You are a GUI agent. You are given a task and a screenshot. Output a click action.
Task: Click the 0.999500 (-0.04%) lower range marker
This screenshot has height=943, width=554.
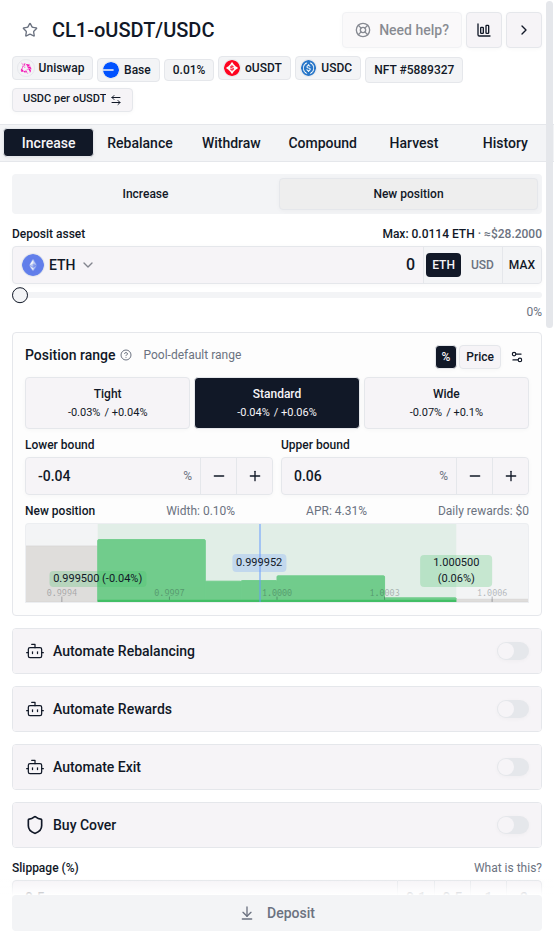point(97,578)
